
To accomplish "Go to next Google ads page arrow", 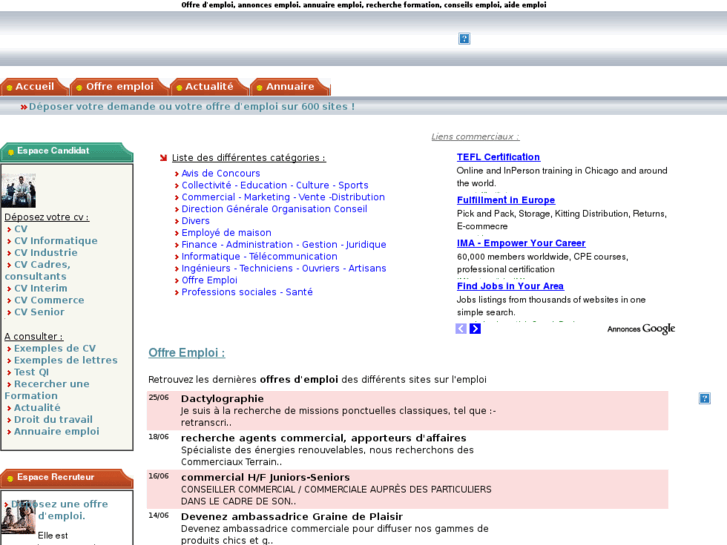I will [475, 329].
